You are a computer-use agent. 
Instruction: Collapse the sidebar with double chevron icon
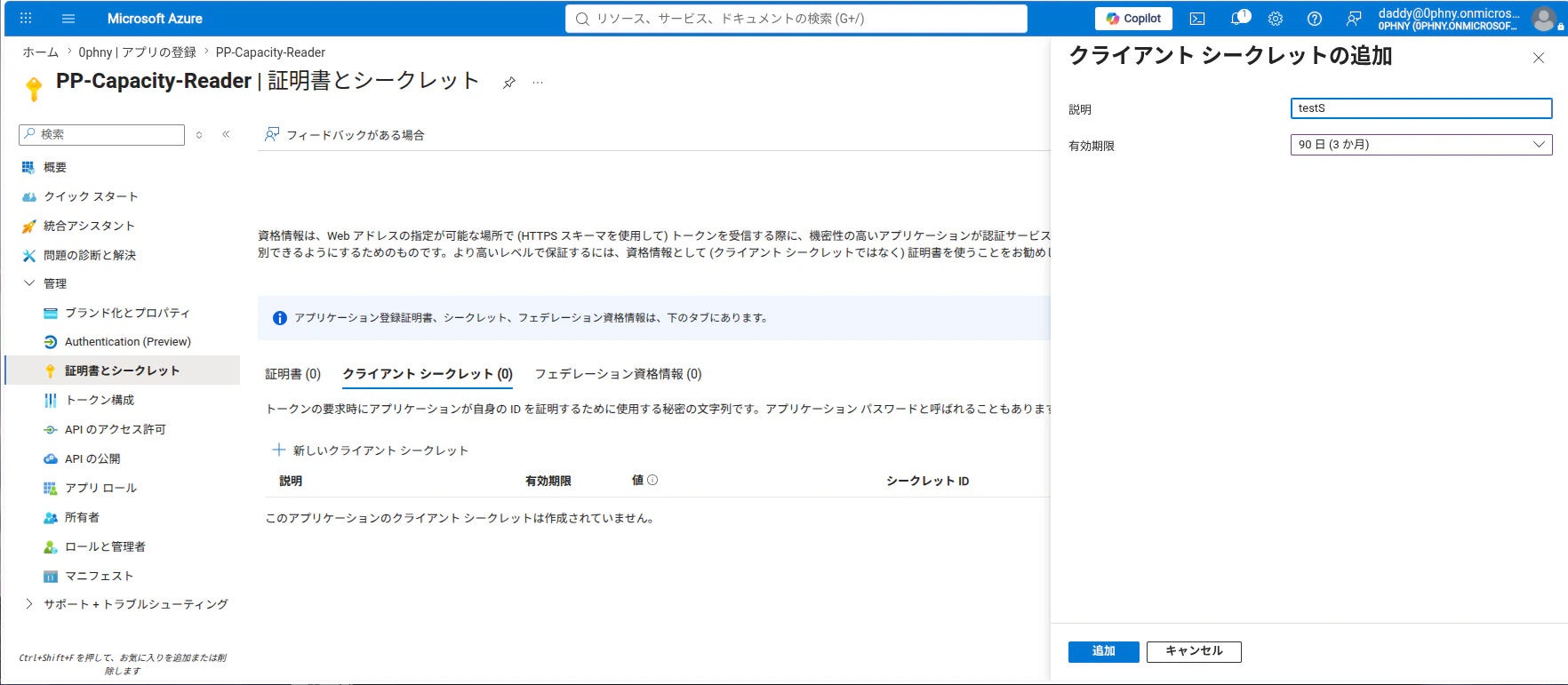[x=226, y=134]
